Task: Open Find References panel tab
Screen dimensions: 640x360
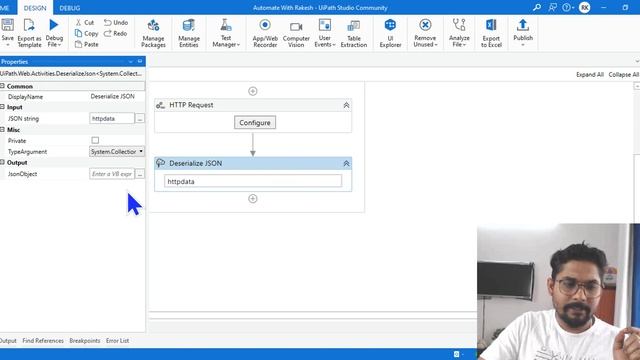Action: [x=43, y=340]
